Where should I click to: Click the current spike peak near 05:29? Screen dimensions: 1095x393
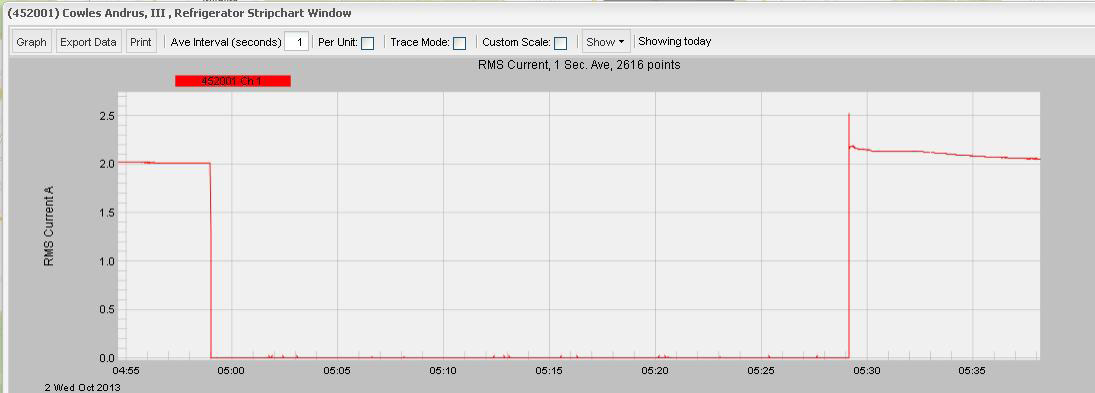848,114
